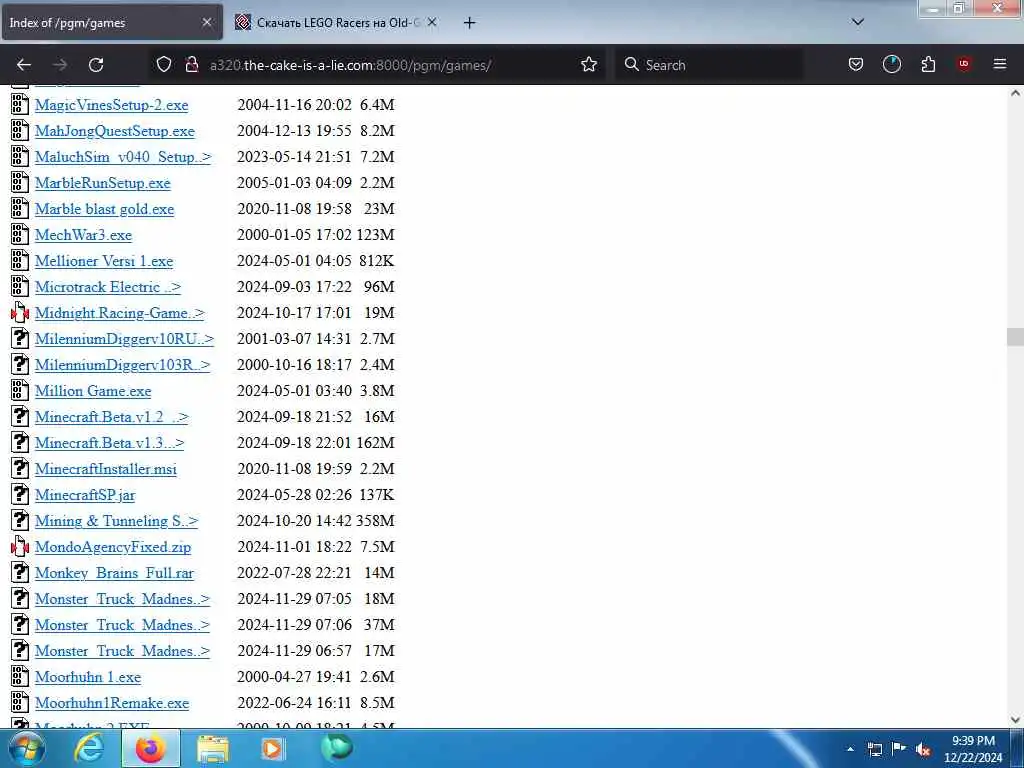Viewport: 1024px width, 768px height.
Task: Open a new browser tab
Action: [x=469, y=23]
